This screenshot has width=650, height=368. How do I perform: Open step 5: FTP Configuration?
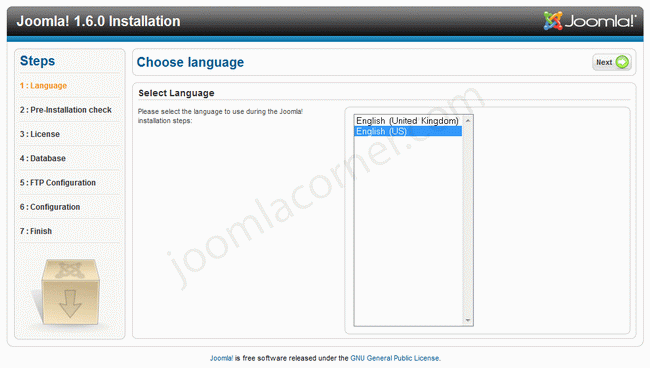pyautogui.click(x=58, y=183)
